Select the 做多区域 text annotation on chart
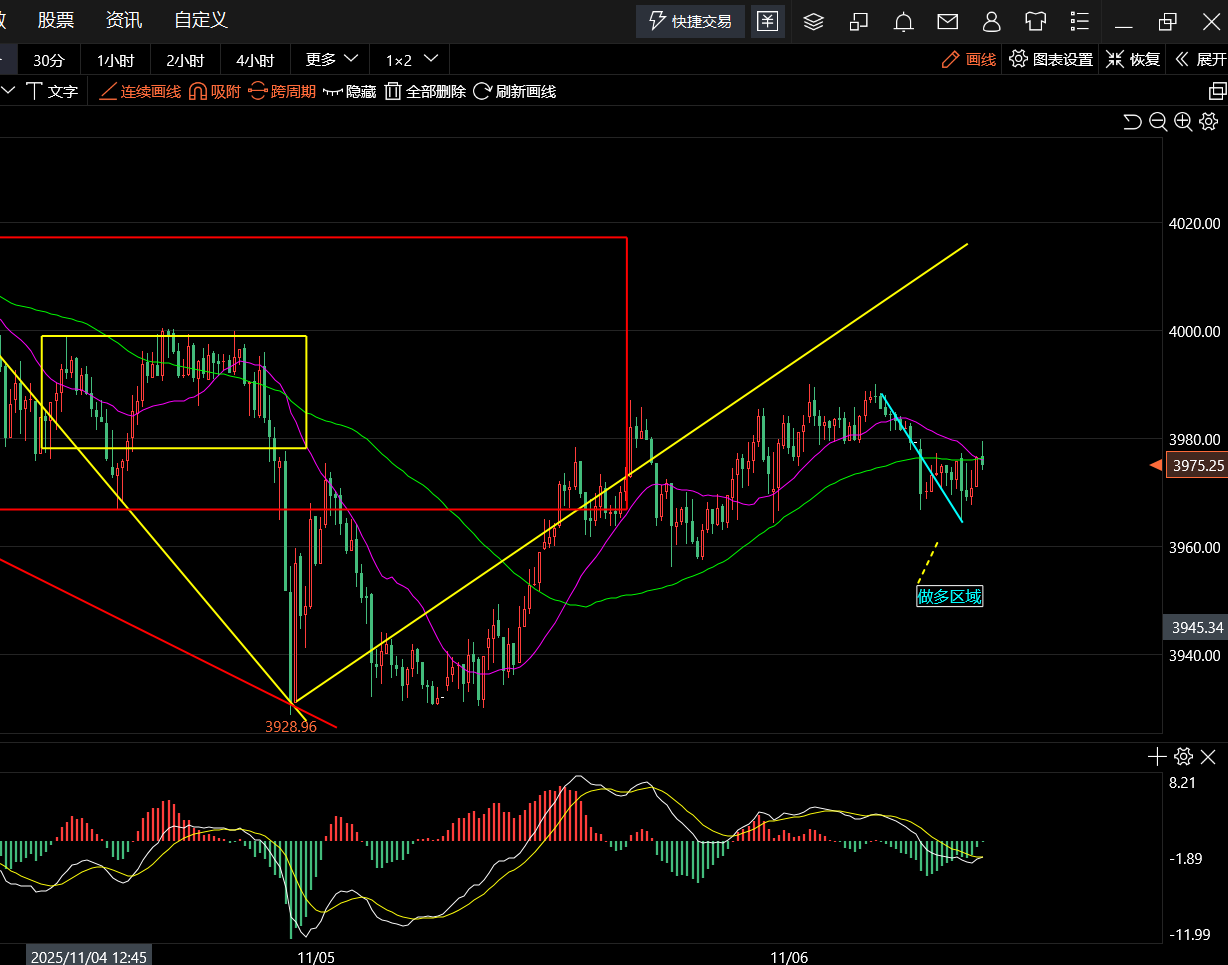The width and height of the screenshot is (1228, 965). point(949,598)
